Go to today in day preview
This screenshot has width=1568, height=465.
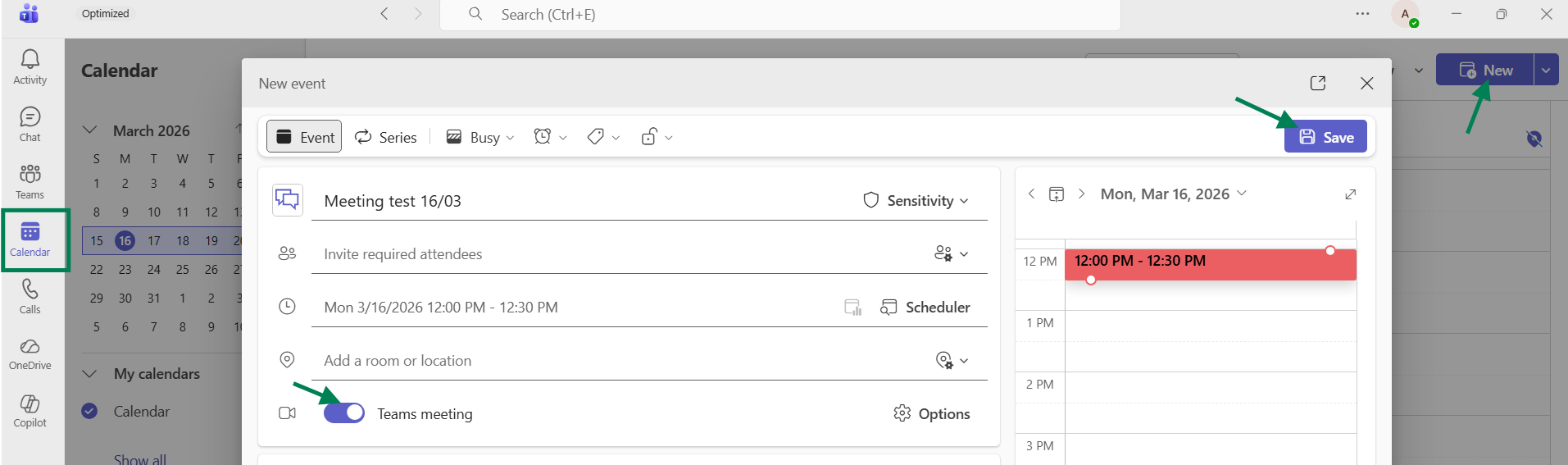(1057, 194)
